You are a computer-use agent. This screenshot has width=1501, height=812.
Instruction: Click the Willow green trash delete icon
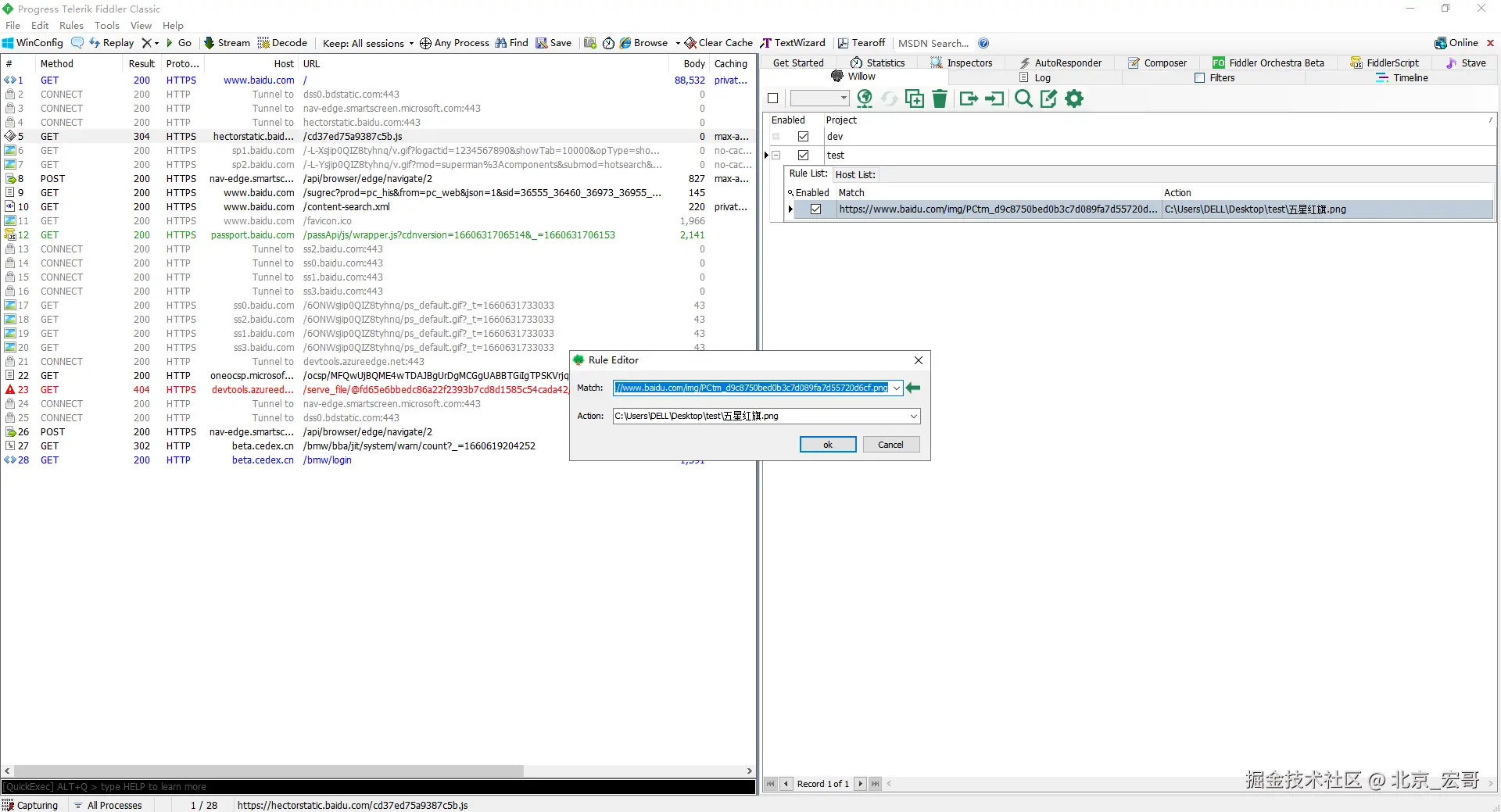click(940, 98)
